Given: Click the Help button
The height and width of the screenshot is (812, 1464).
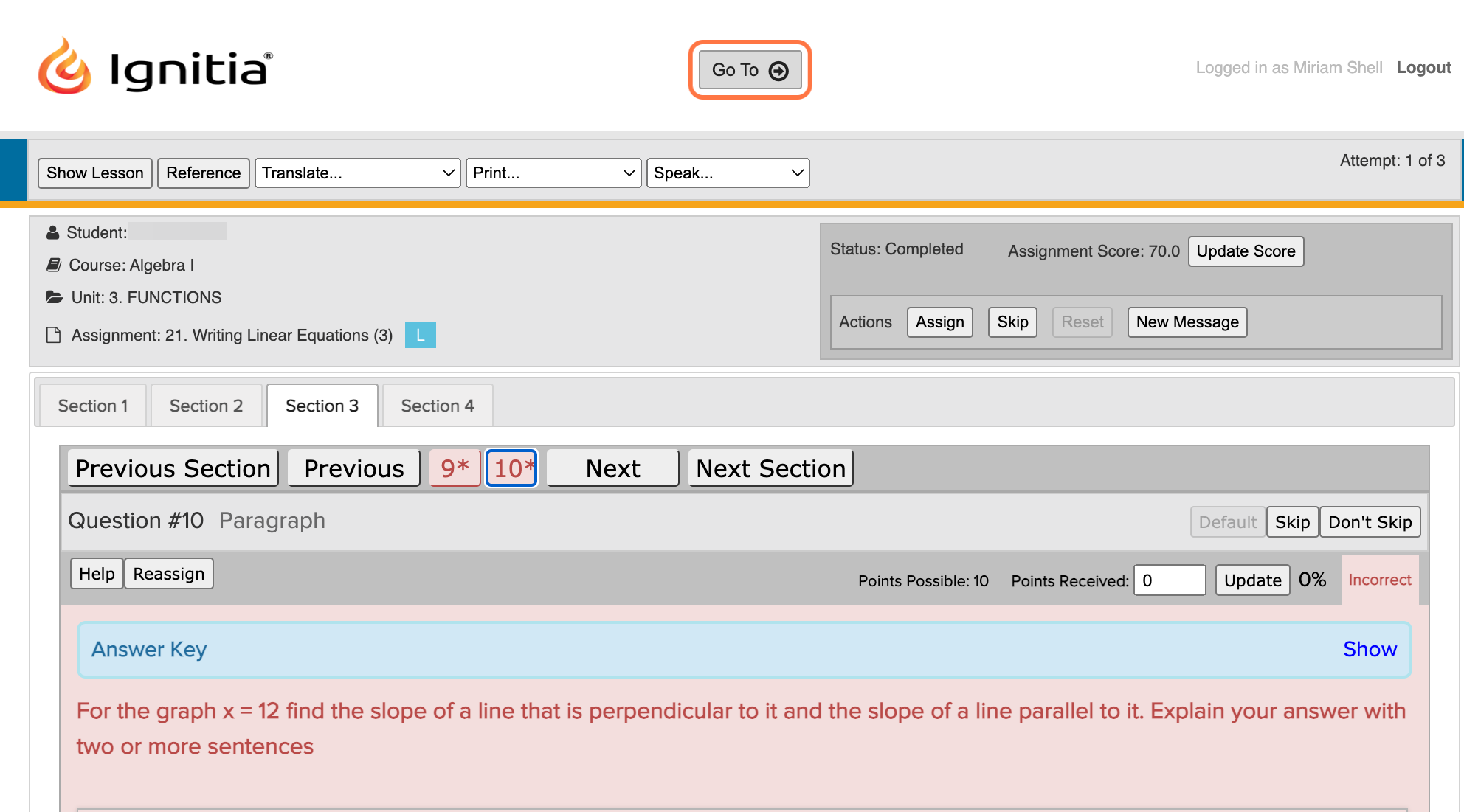Looking at the screenshot, I should coord(97,574).
